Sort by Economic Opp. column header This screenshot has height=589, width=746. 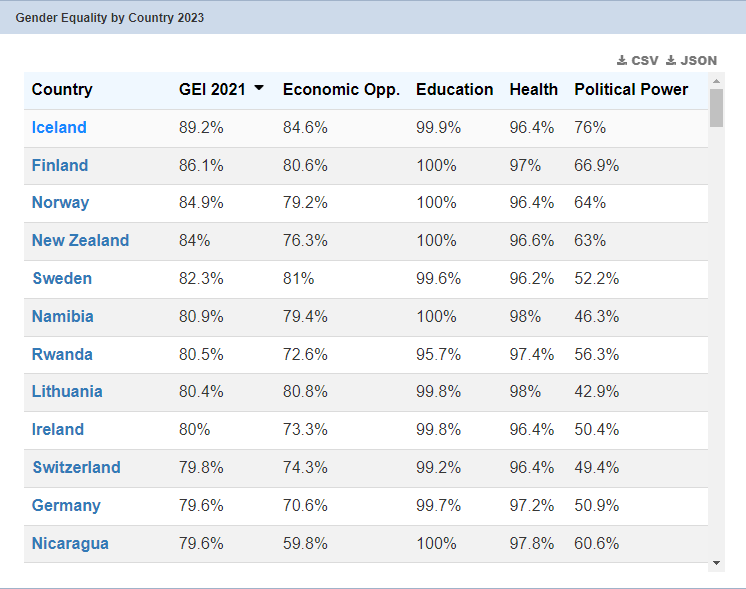(341, 89)
